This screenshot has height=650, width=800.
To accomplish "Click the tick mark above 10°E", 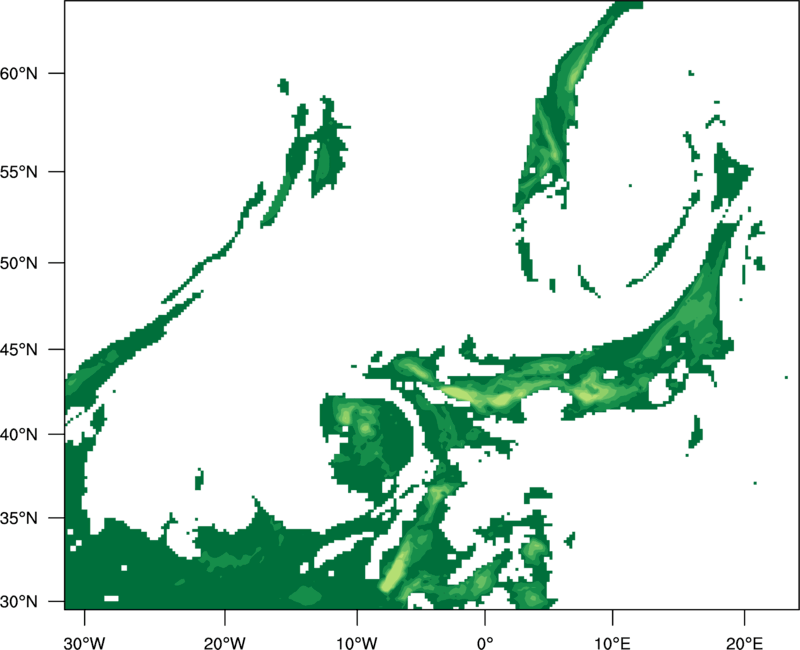I will pyautogui.click(x=612, y=617).
